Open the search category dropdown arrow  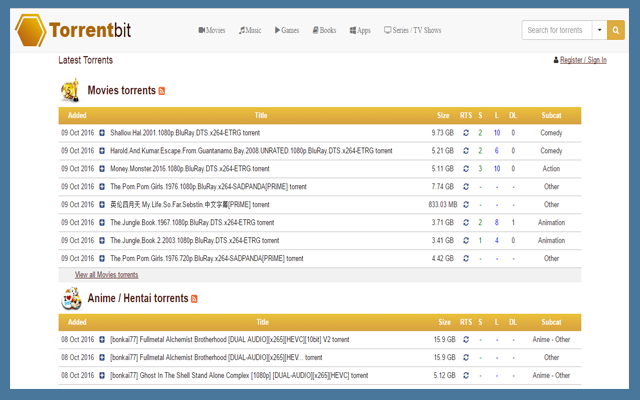[x=599, y=30]
